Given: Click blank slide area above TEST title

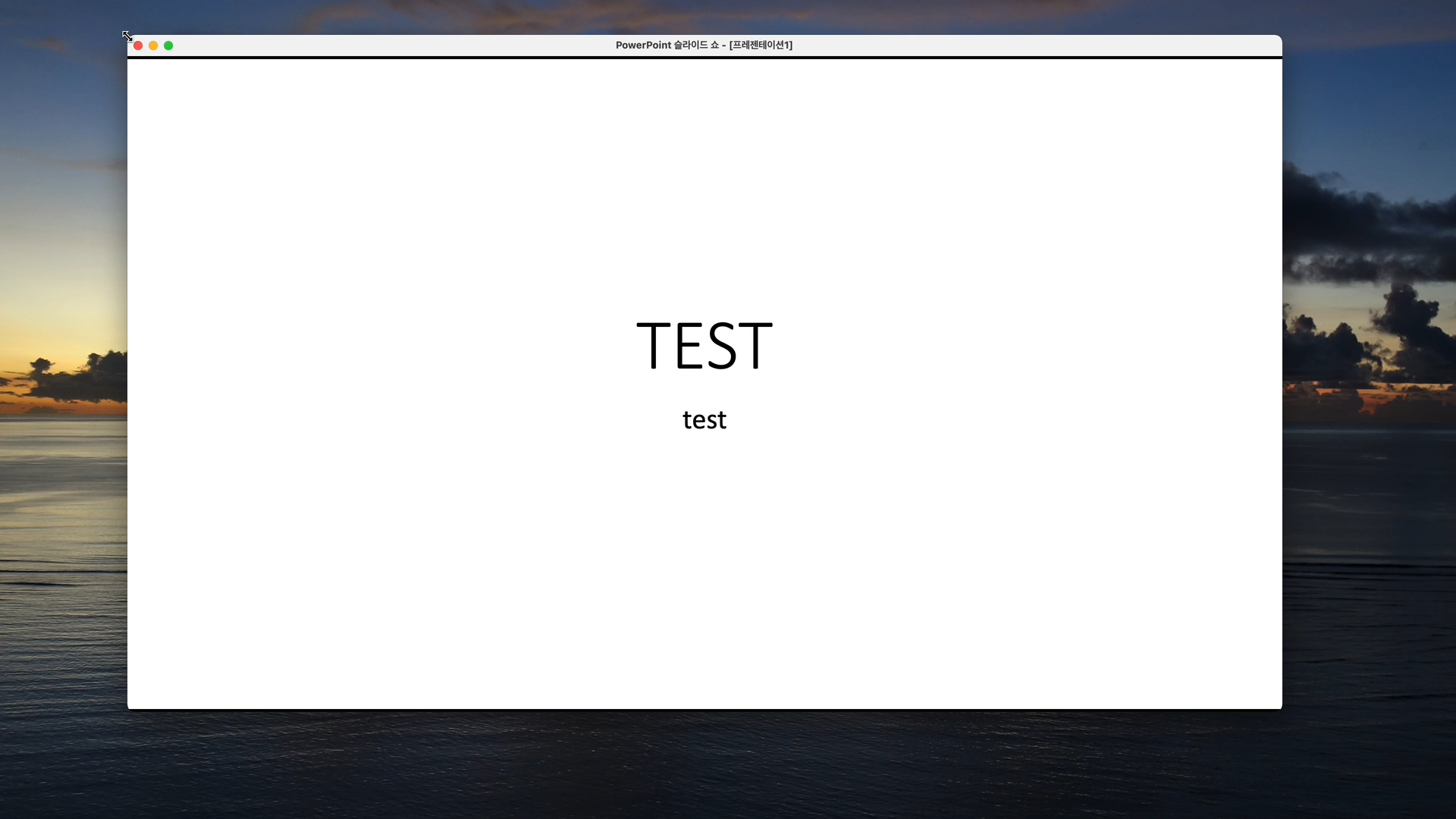Looking at the screenshot, I should coord(704,190).
